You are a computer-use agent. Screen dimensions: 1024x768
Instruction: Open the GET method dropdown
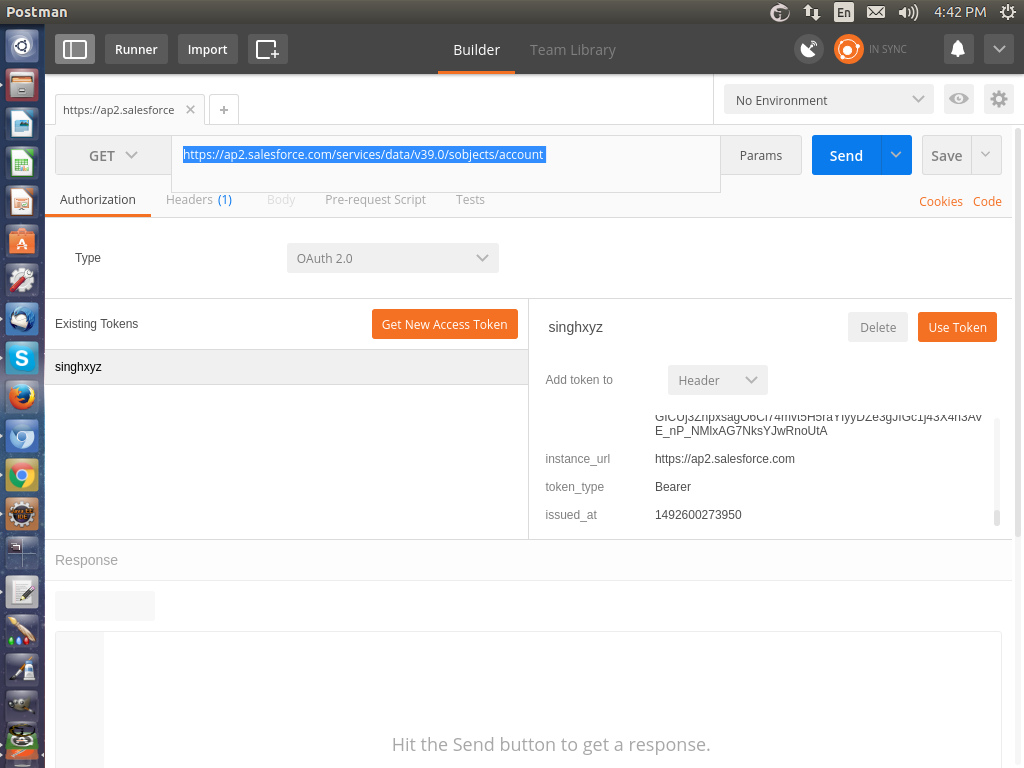click(x=113, y=155)
